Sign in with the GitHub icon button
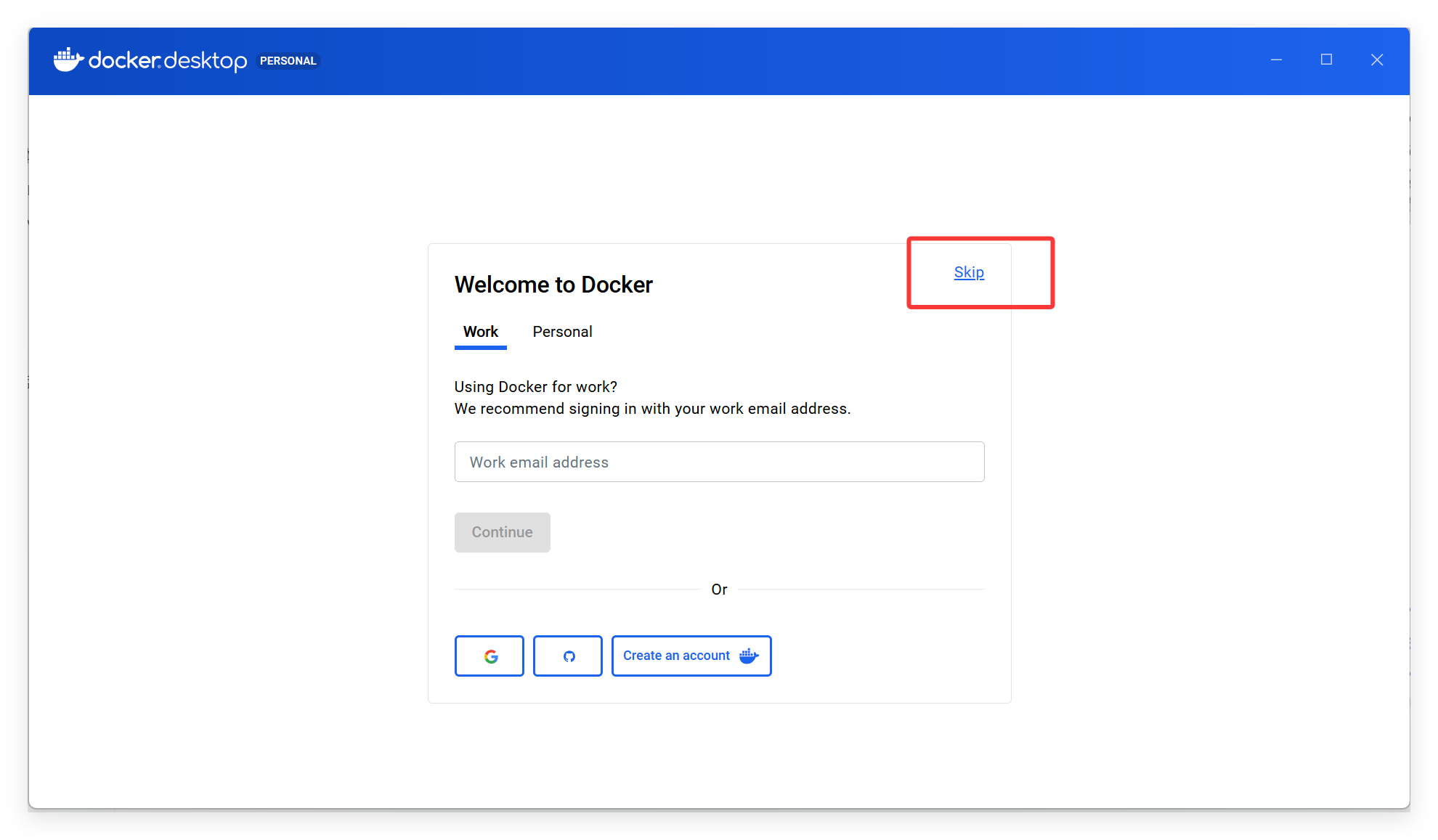 point(568,656)
